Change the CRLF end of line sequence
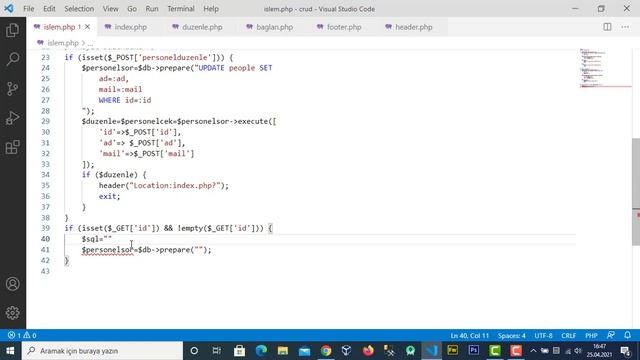 (568, 336)
